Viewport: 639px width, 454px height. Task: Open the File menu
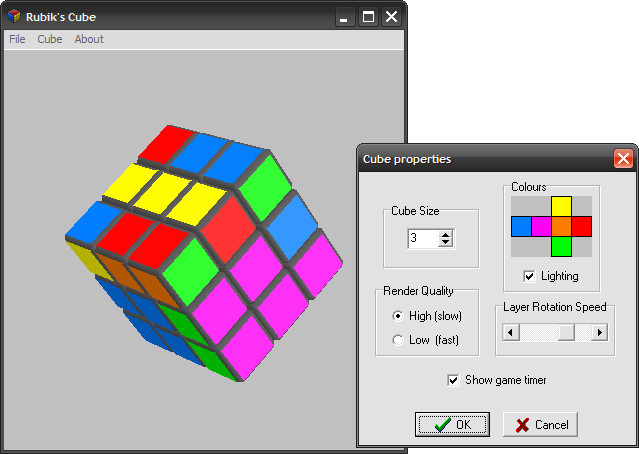coord(17,39)
